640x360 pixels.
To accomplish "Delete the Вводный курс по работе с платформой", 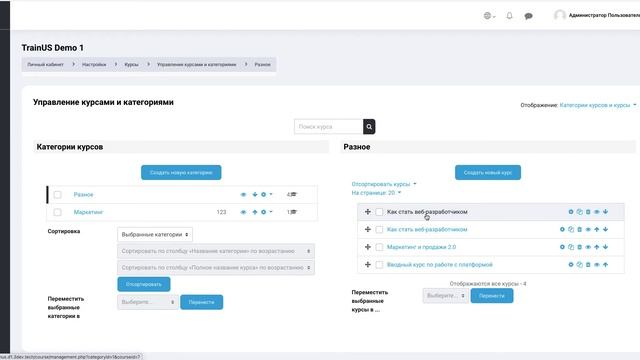I will 588,264.
